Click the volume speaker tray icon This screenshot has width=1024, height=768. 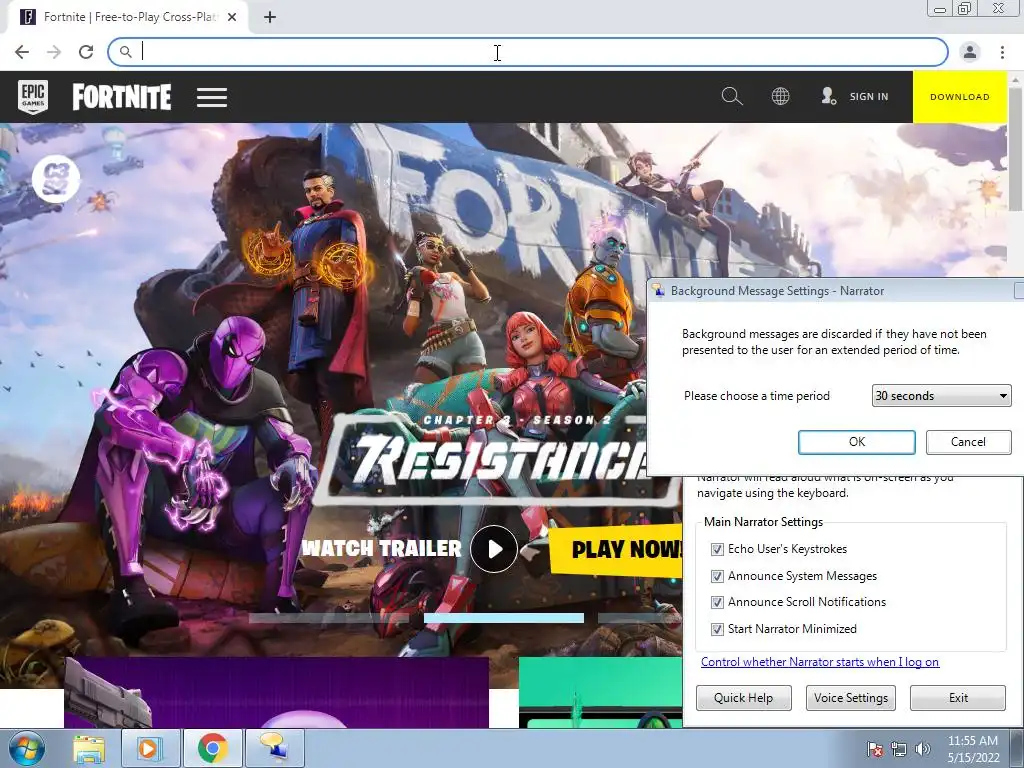click(923, 750)
